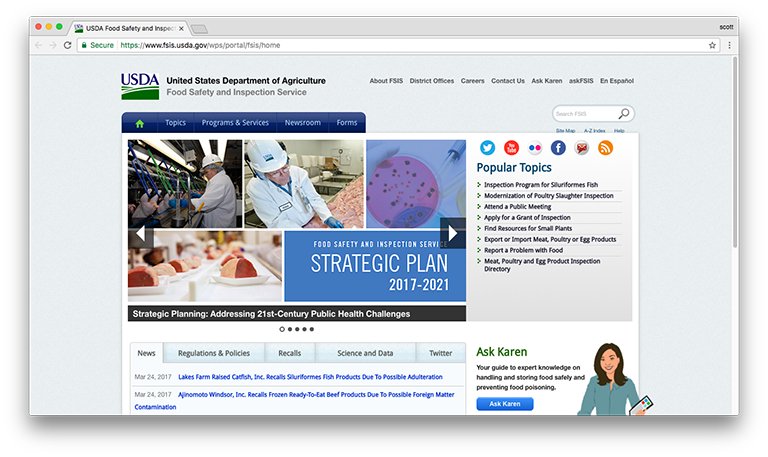
Task: Click the District Offices link
Action: tap(432, 81)
